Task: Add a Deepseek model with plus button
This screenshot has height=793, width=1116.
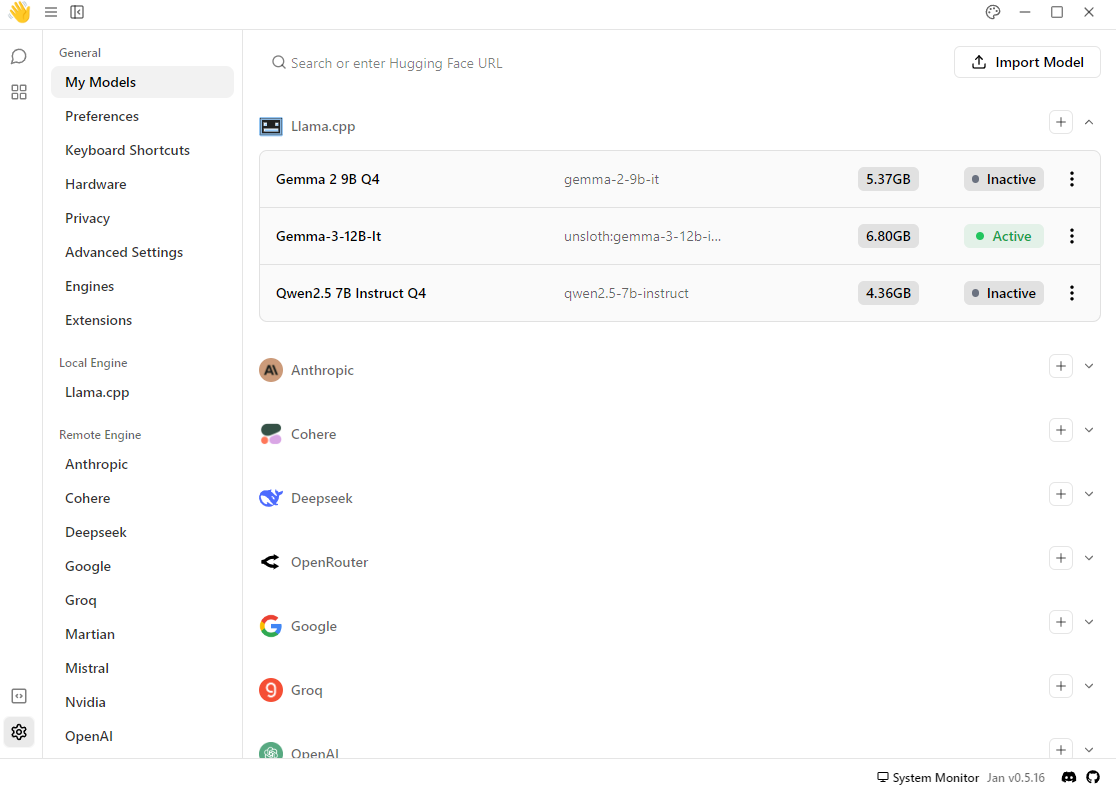Action: point(1060,494)
